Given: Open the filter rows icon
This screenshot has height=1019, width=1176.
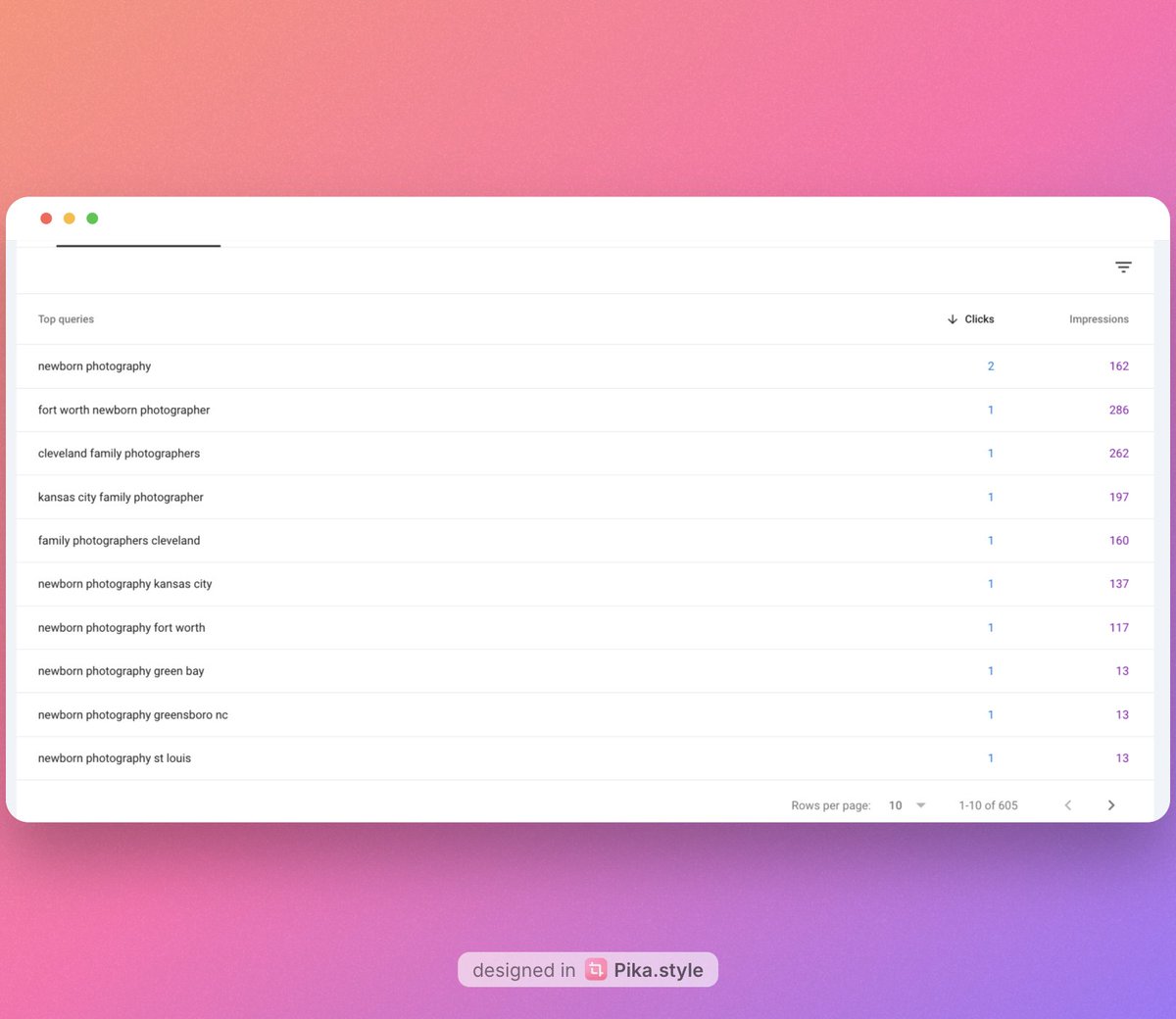Looking at the screenshot, I should pyautogui.click(x=1123, y=267).
